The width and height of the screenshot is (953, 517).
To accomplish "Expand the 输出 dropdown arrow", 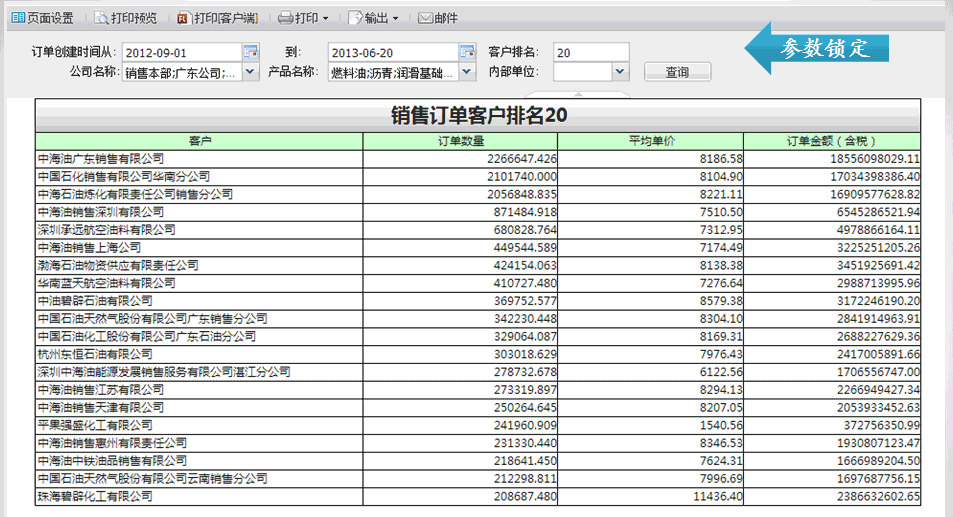I will (x=396, y=19).
